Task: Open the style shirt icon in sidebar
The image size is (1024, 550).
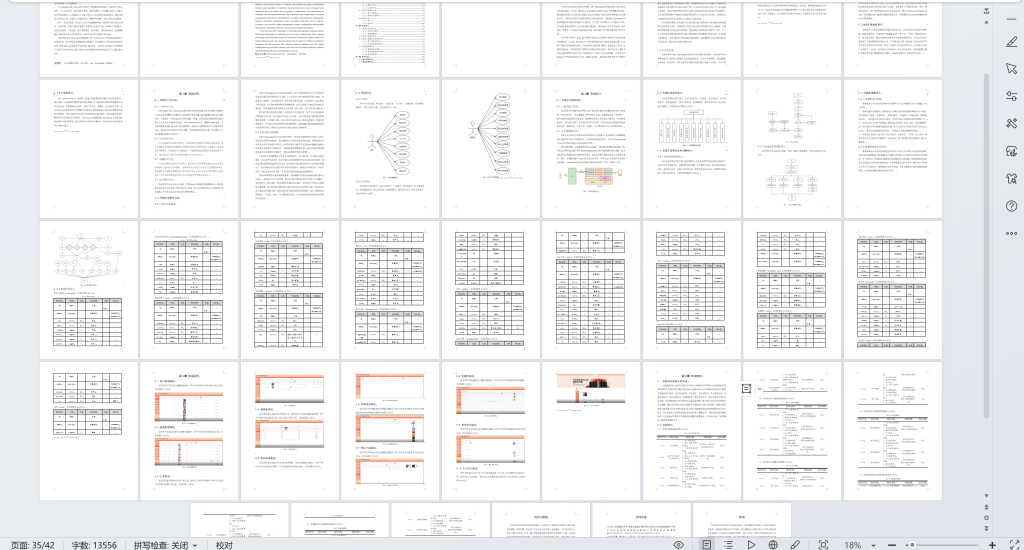Action: (1012, 178)
